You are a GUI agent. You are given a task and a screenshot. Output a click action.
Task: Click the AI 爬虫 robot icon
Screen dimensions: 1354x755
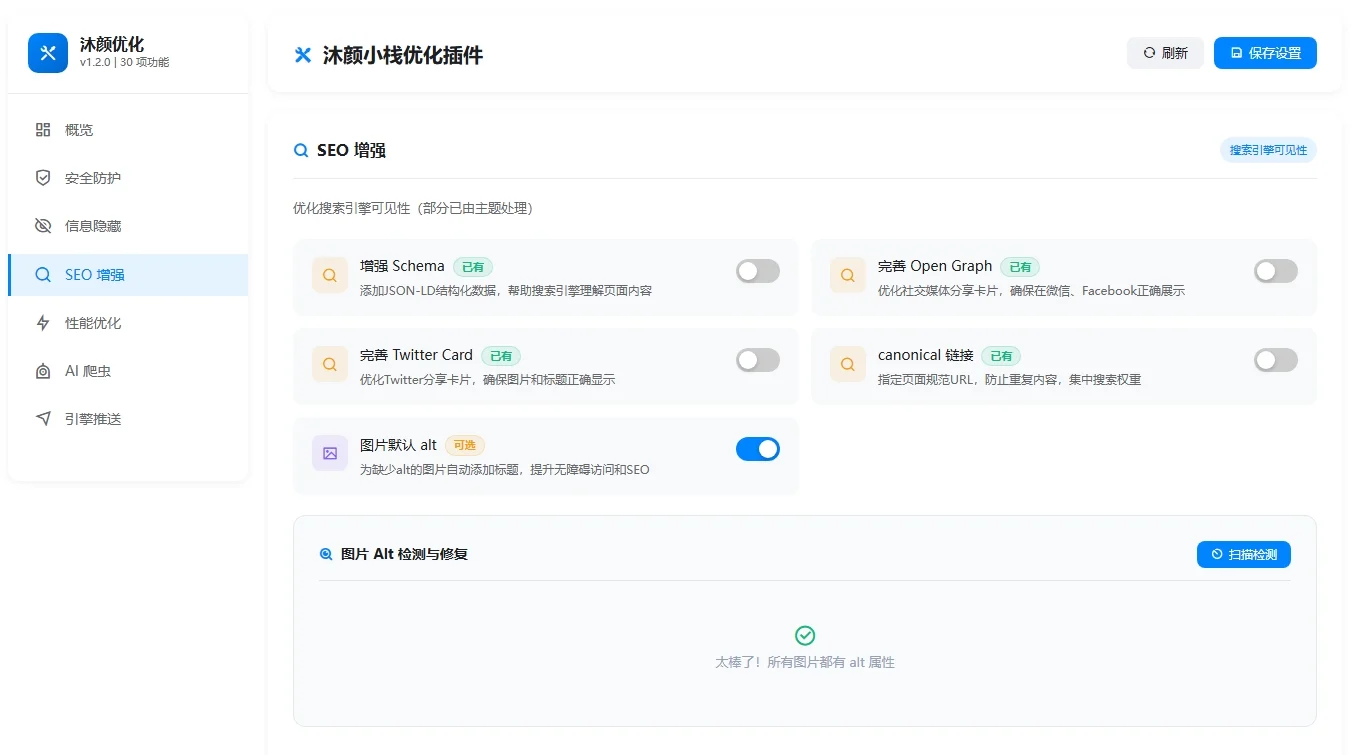click(43, 371)
